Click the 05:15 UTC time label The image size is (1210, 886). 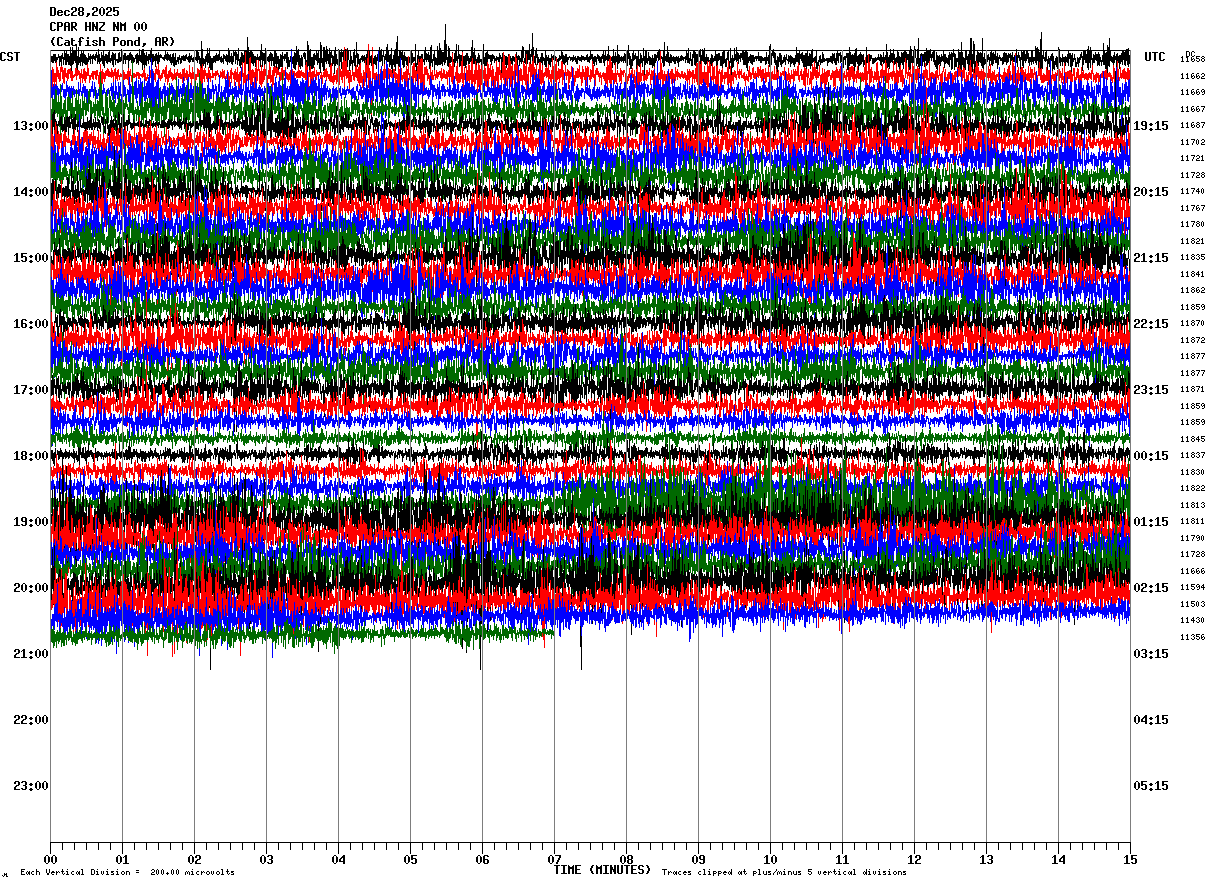pos(1151,786)
